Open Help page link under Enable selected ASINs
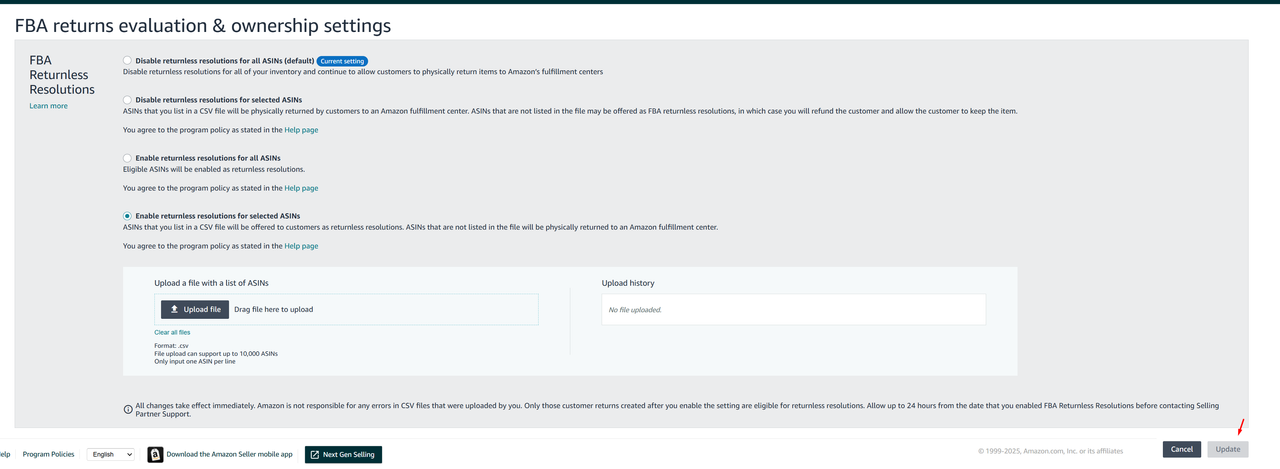 [x=301, y=246]
